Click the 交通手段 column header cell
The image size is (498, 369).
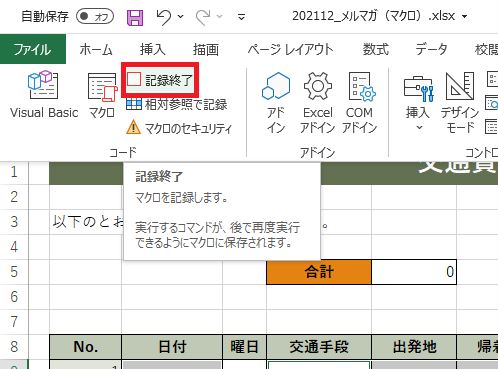(319, 347)
